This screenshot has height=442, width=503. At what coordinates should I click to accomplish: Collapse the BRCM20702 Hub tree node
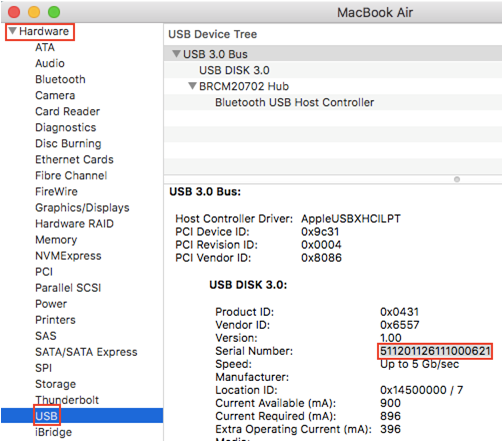pos(192,86)
